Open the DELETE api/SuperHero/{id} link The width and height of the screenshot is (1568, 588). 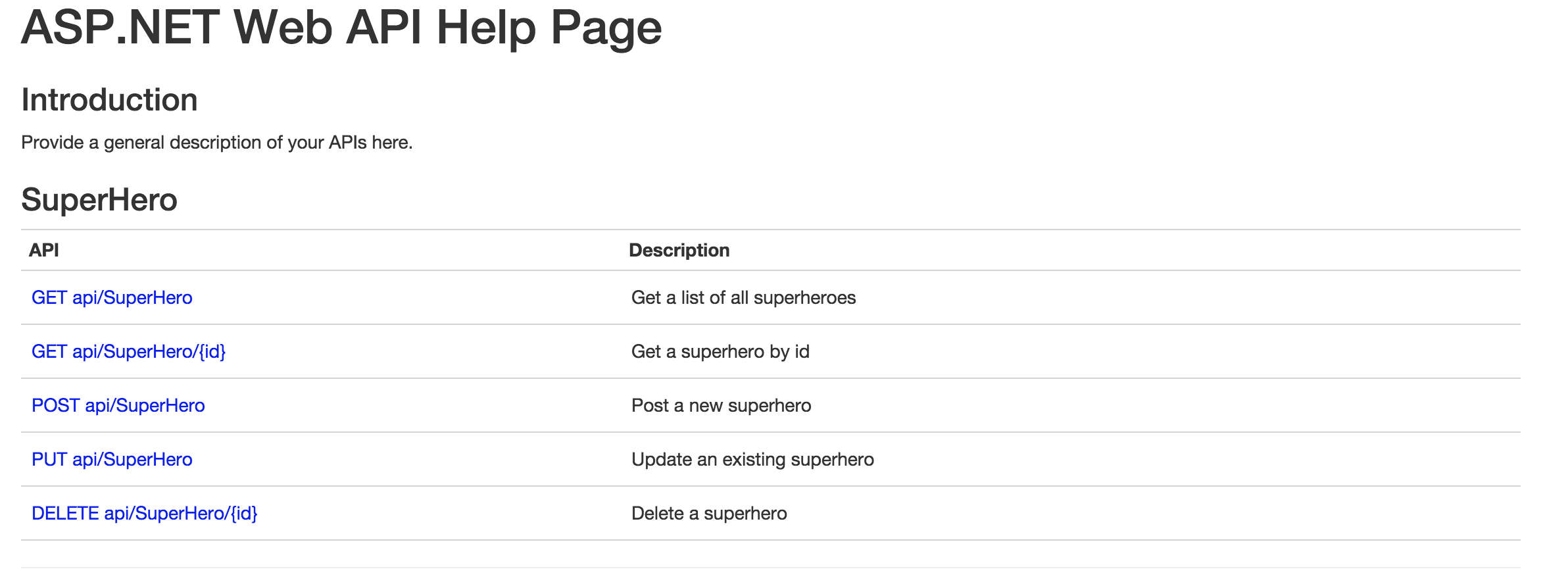[145, 514]
